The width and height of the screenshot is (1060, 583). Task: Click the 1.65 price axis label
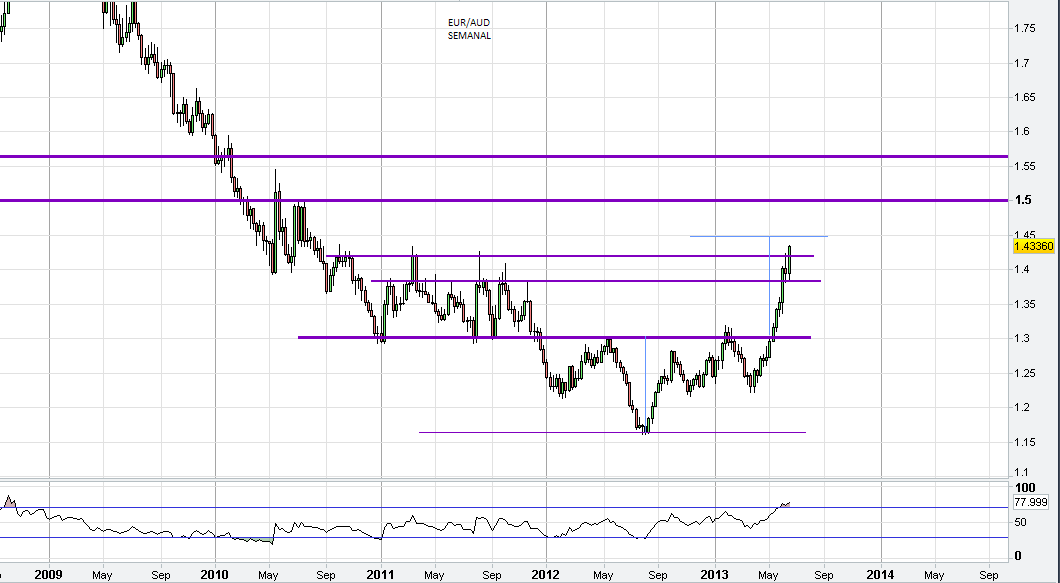pyautogui.click(x=1027, y=97)
